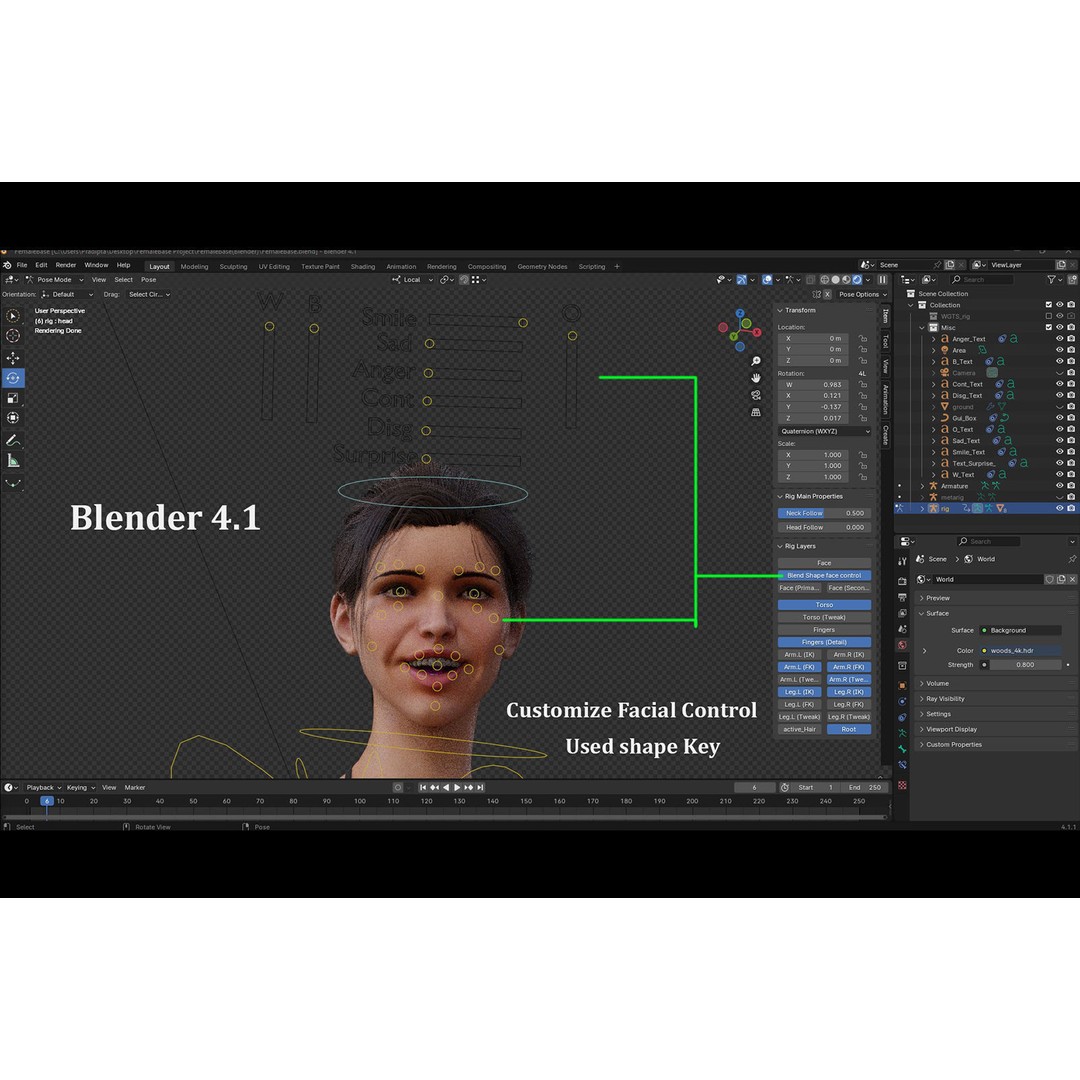Collapse the Transform panel
The height and width of the screenshot is (1080, 1080).
(x=780, y=310)
